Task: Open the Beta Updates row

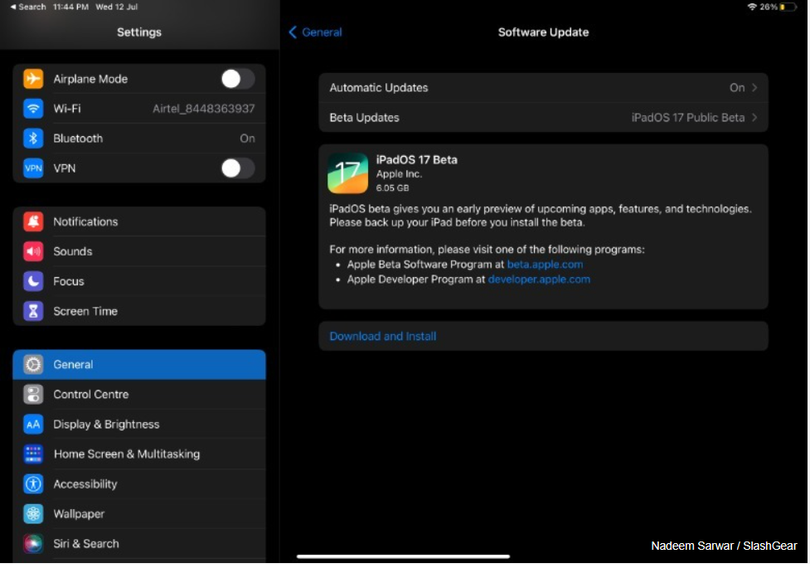Action: (x=543, y=118)
